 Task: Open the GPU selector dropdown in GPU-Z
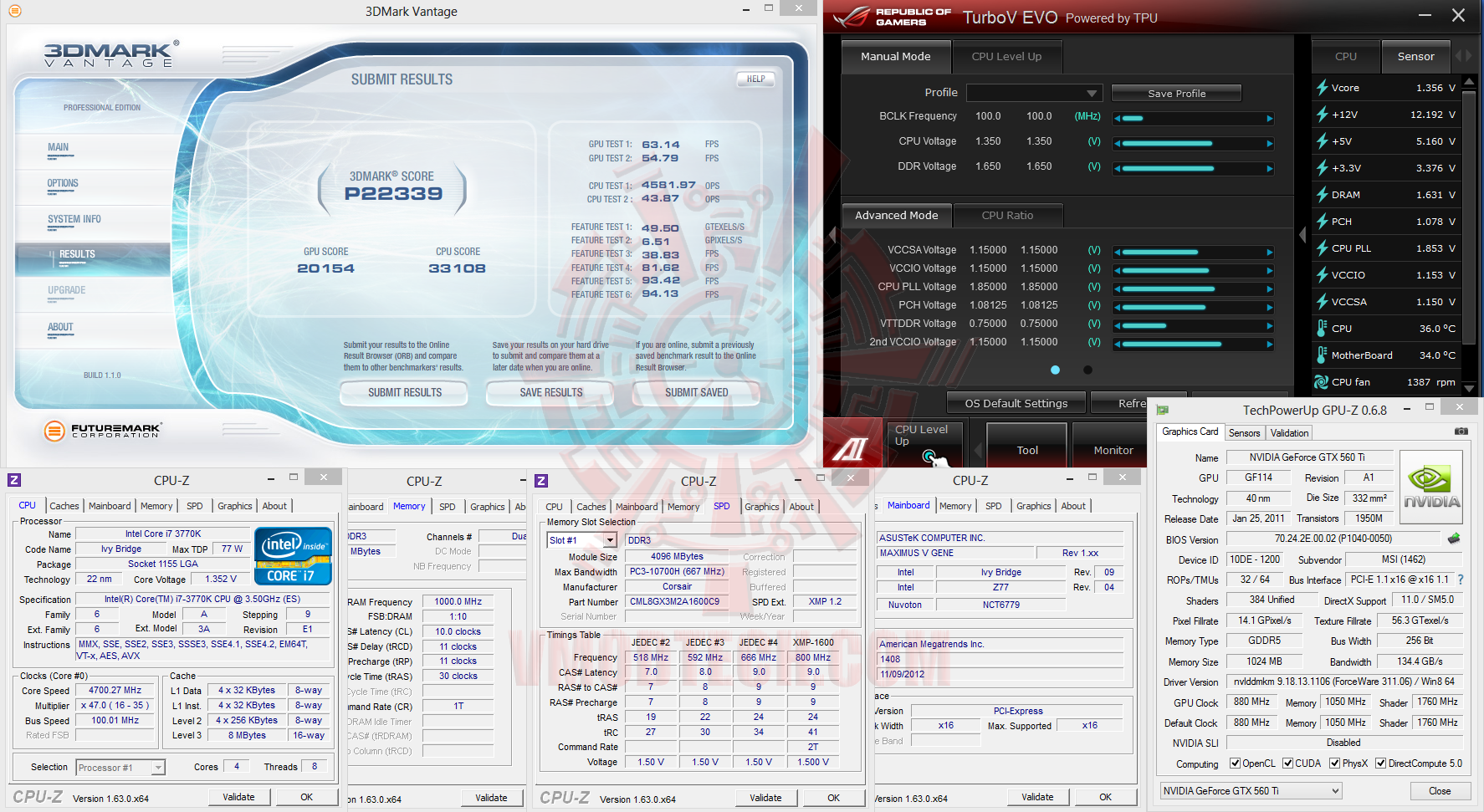pos(1251,790)
